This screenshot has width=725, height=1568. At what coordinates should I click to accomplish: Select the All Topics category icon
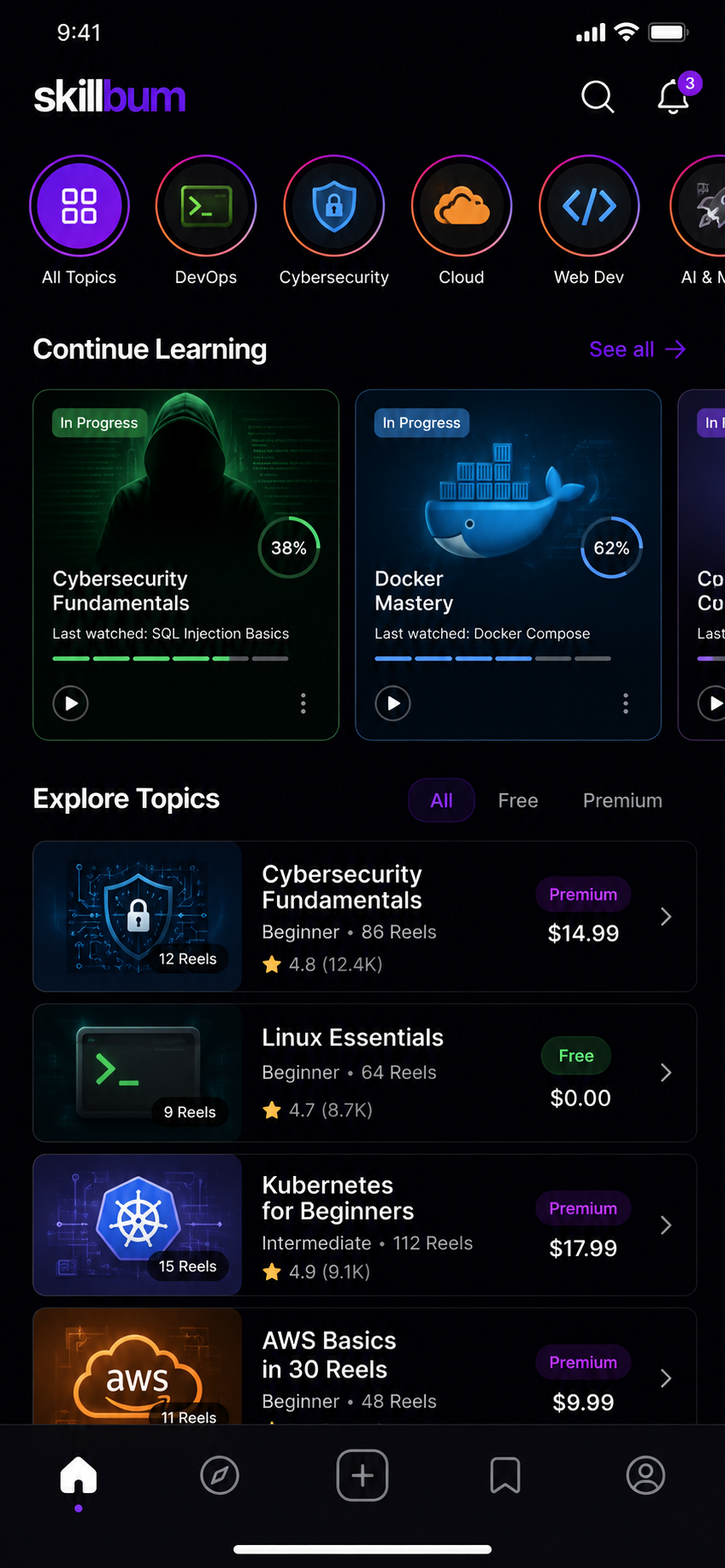point(79,206)
